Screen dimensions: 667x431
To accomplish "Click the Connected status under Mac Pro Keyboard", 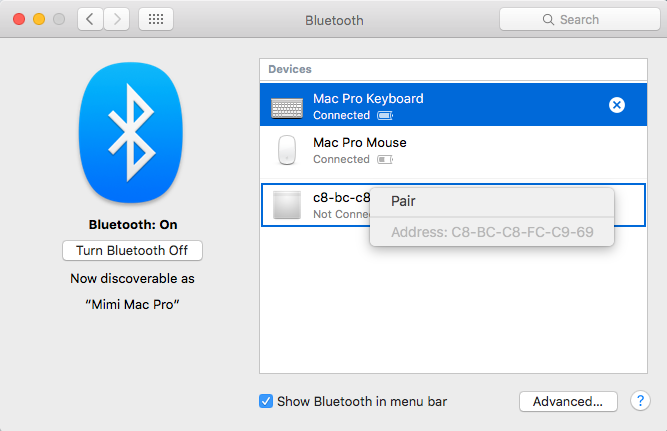I will (341, 115).
